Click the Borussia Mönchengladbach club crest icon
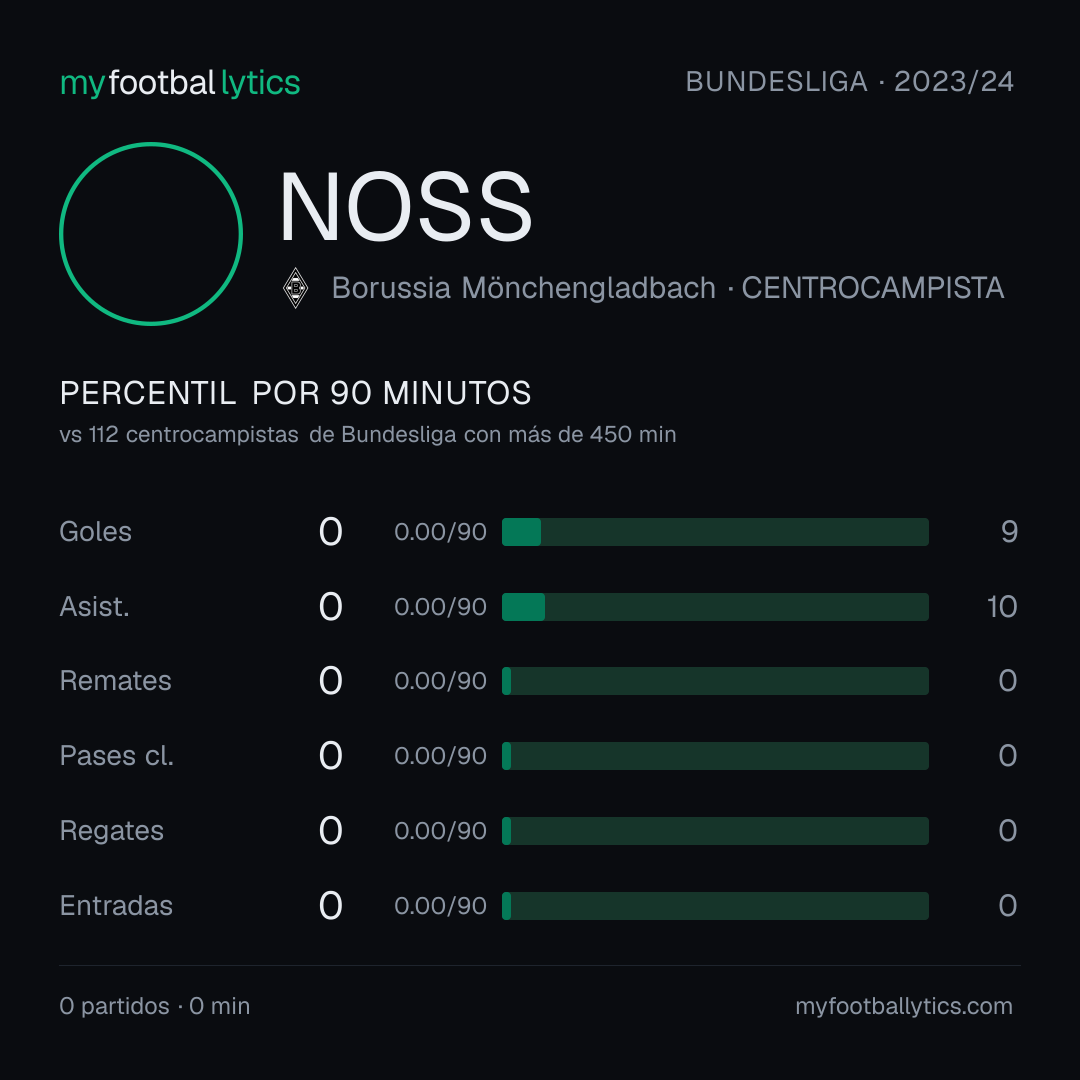The width and height of the screenshot is (1080, 1080). coord(295,288)
